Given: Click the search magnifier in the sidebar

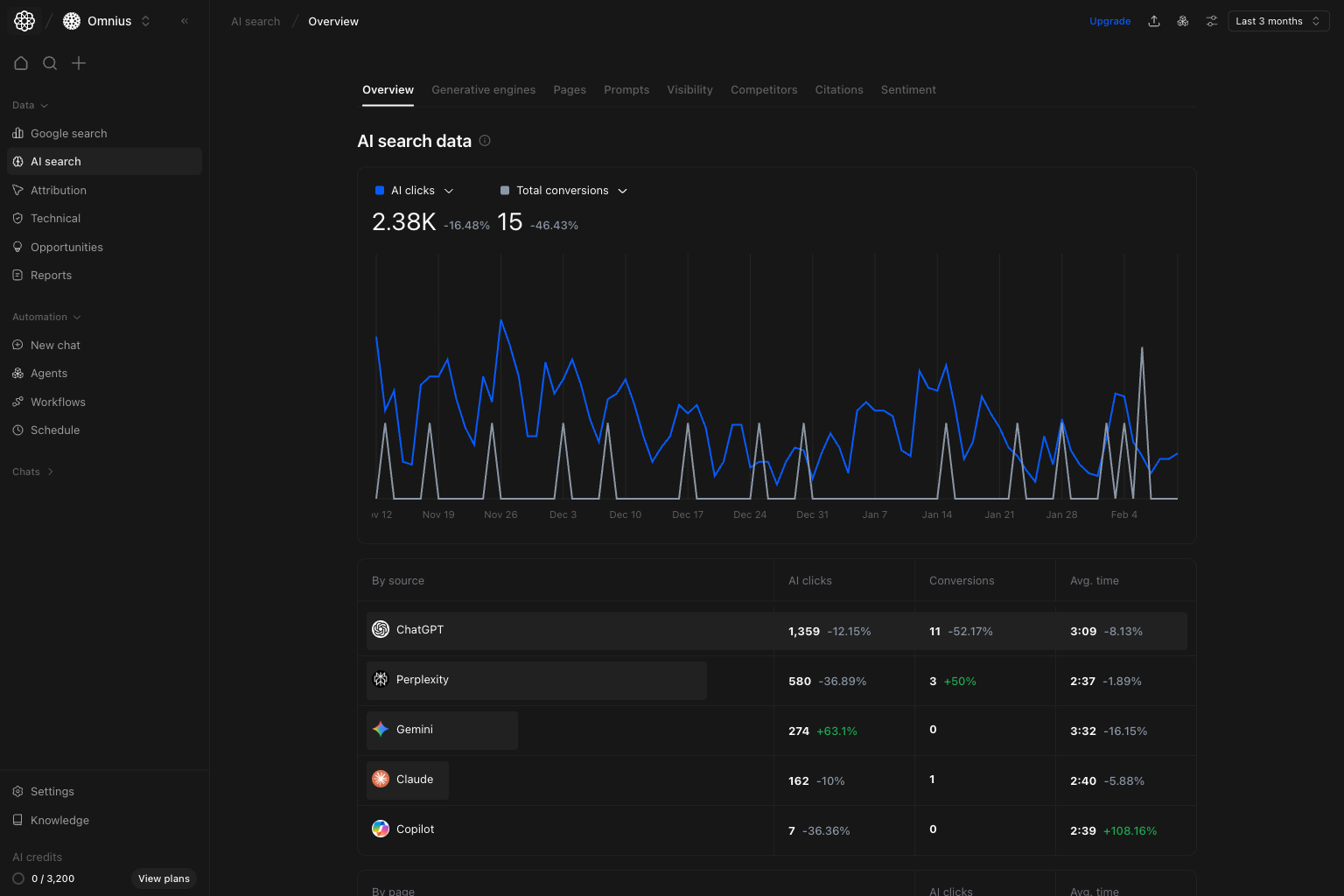Looking at the screenshot, I should click(50, 63).
